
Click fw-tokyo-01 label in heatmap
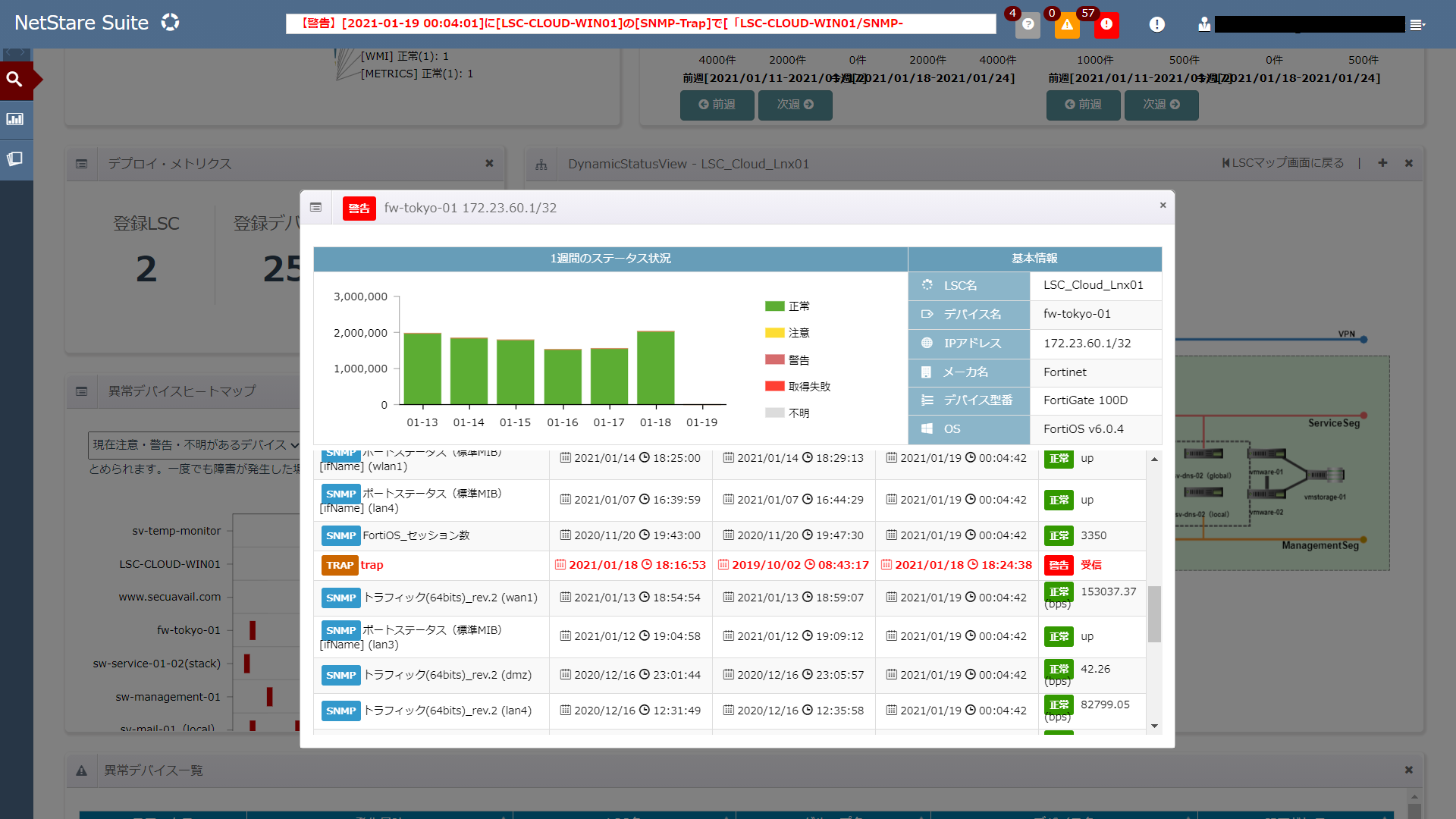(189, 630)
